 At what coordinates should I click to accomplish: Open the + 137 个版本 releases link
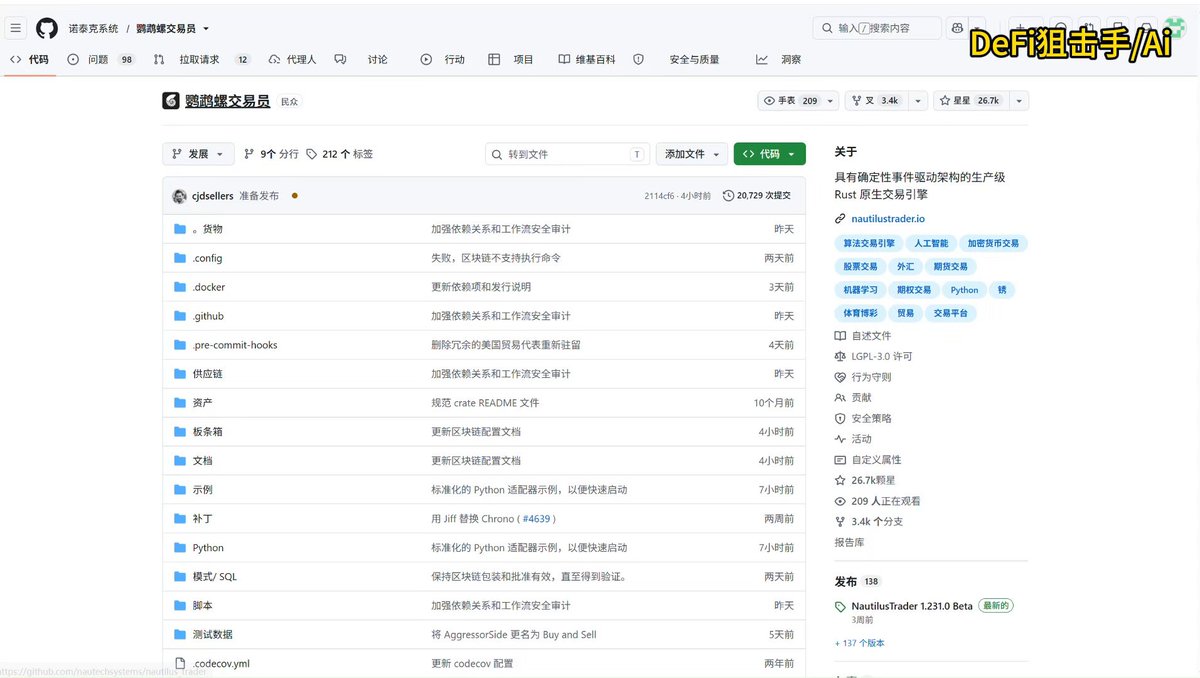click(860, 643)
